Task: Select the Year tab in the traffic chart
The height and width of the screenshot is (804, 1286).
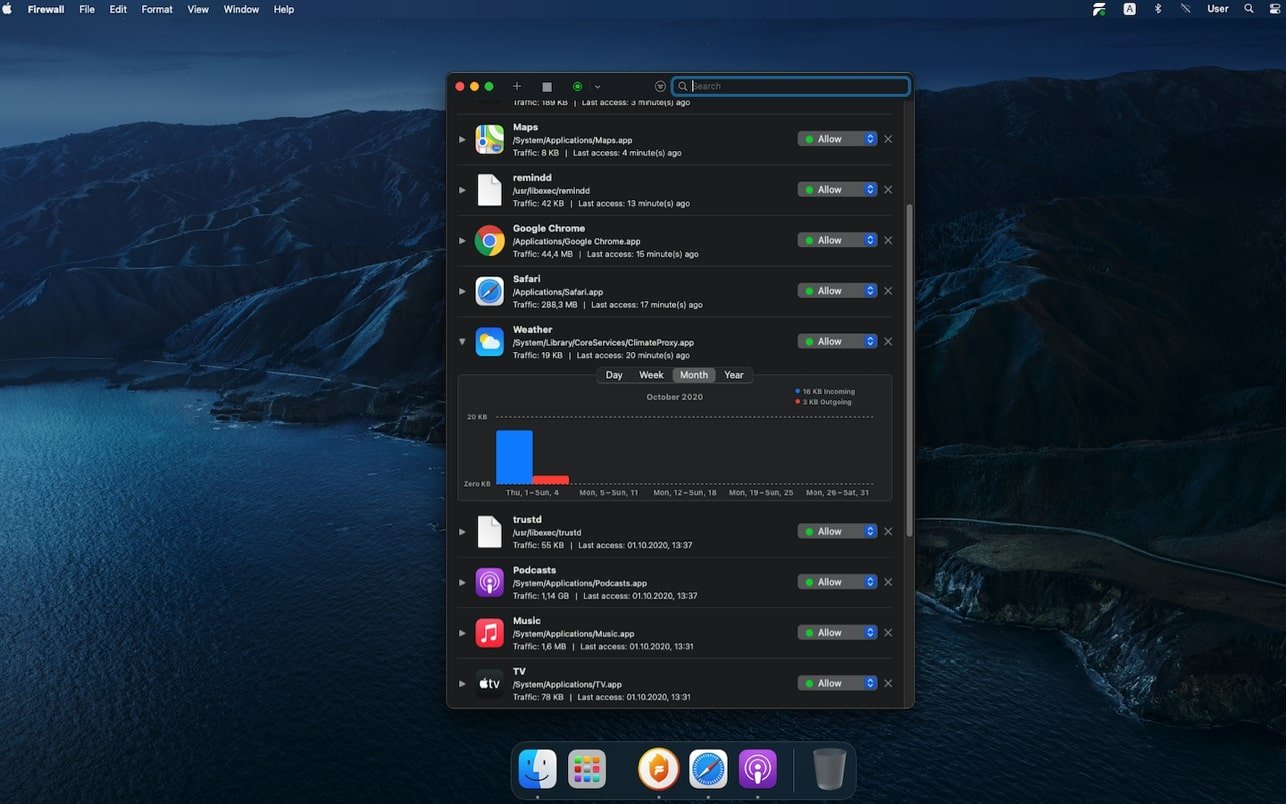Action: pos(734,375)
